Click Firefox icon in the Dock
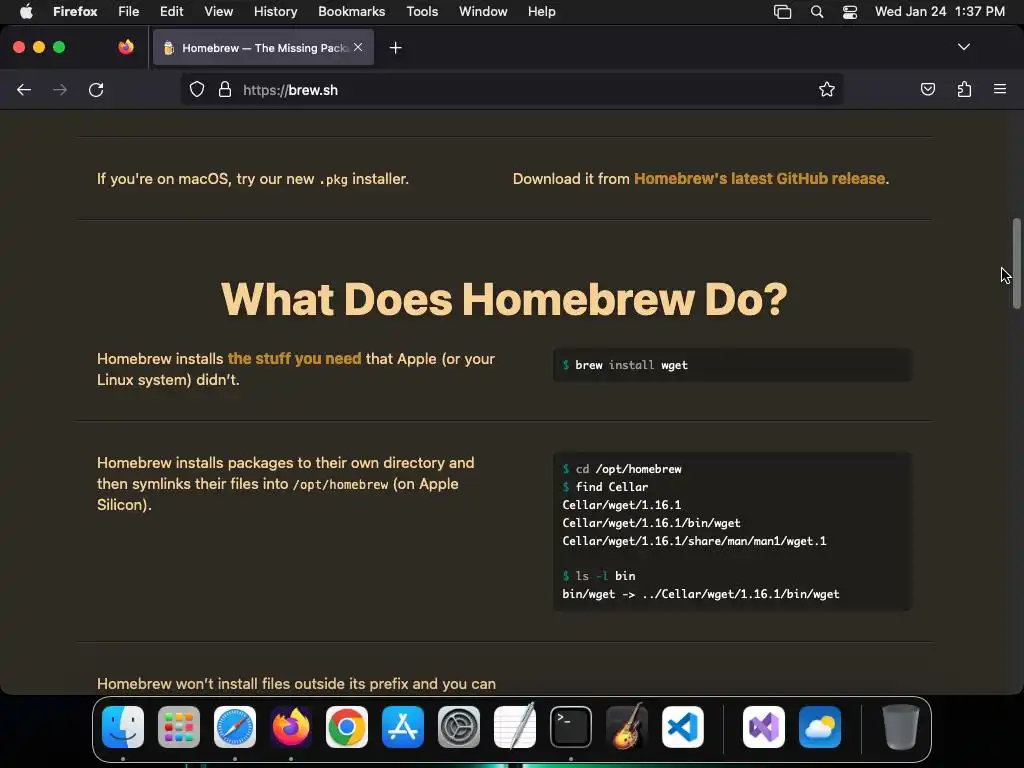This screenshot has width=1024, height=768. click(291, 727)
